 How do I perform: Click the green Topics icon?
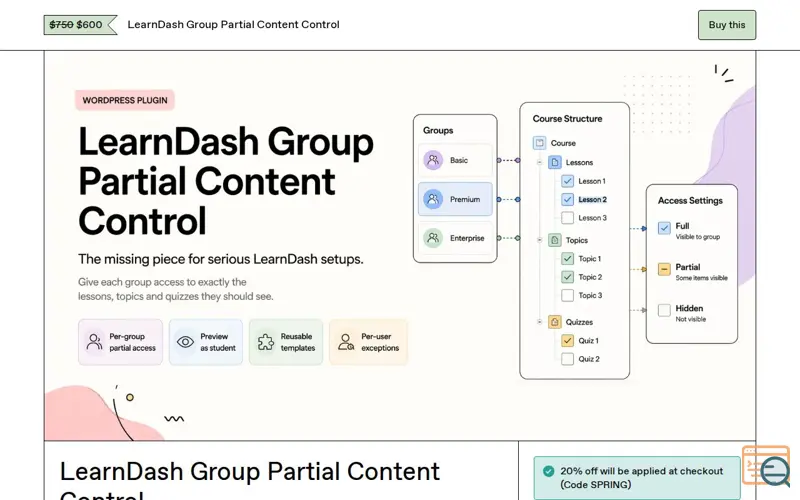pyautogui.click(x=555, y=240)
